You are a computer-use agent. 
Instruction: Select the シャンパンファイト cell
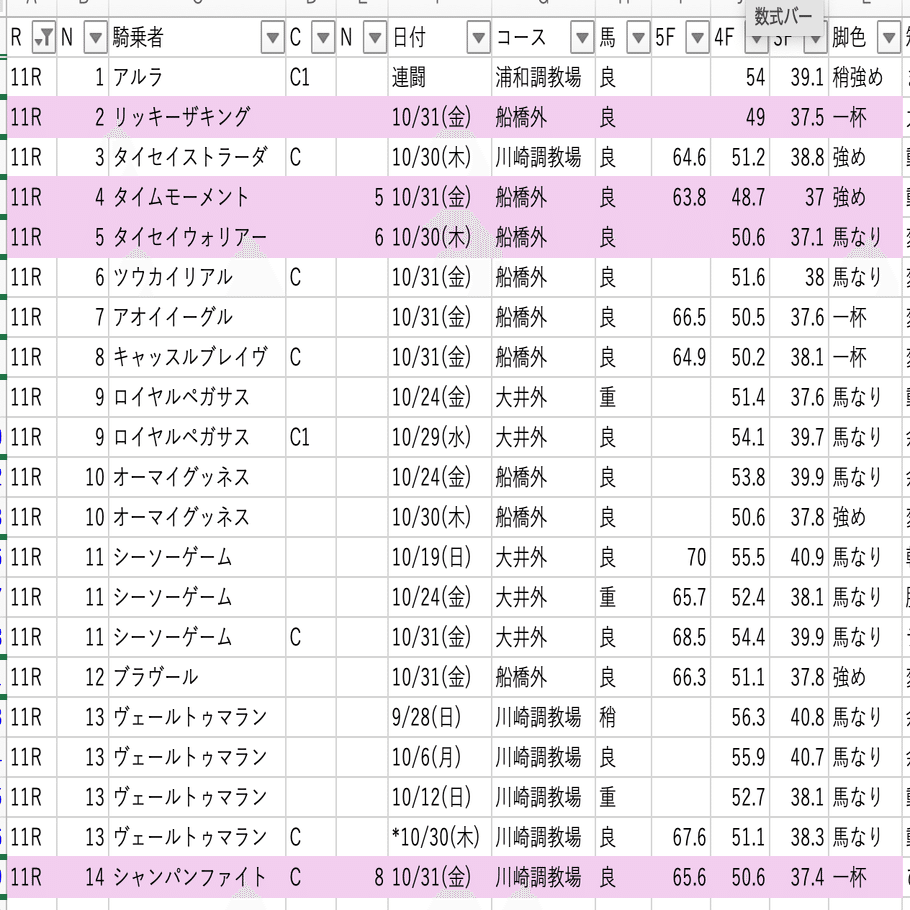point(197,877)
